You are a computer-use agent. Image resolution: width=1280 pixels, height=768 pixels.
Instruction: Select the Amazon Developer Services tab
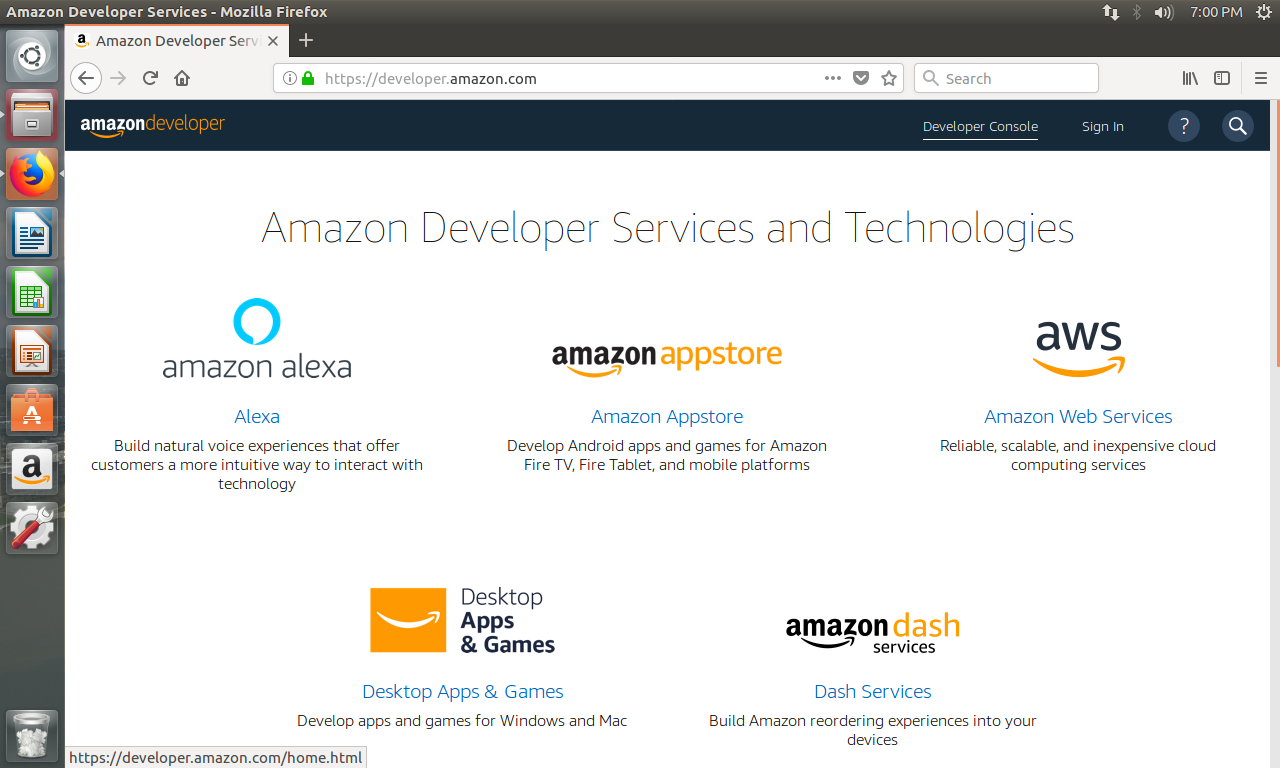pos(177,41)
